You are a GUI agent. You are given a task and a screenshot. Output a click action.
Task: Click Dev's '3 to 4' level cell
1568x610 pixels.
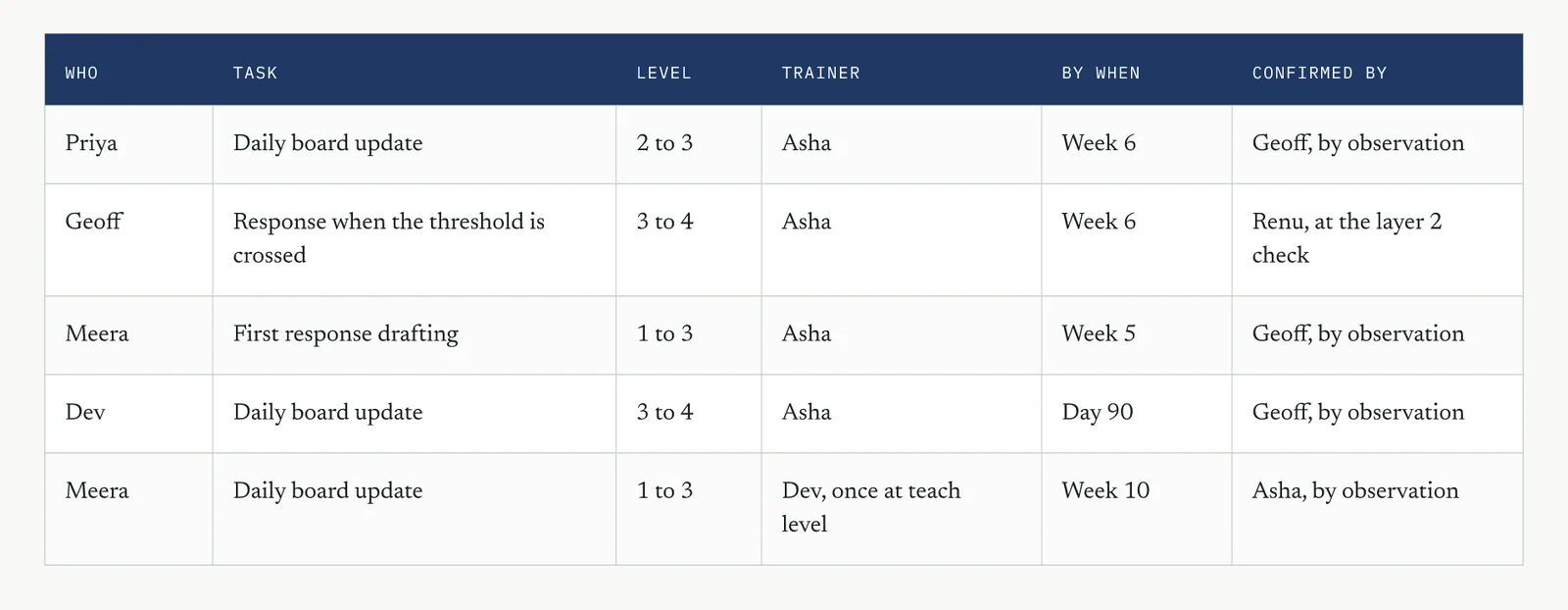coord(688,413)
